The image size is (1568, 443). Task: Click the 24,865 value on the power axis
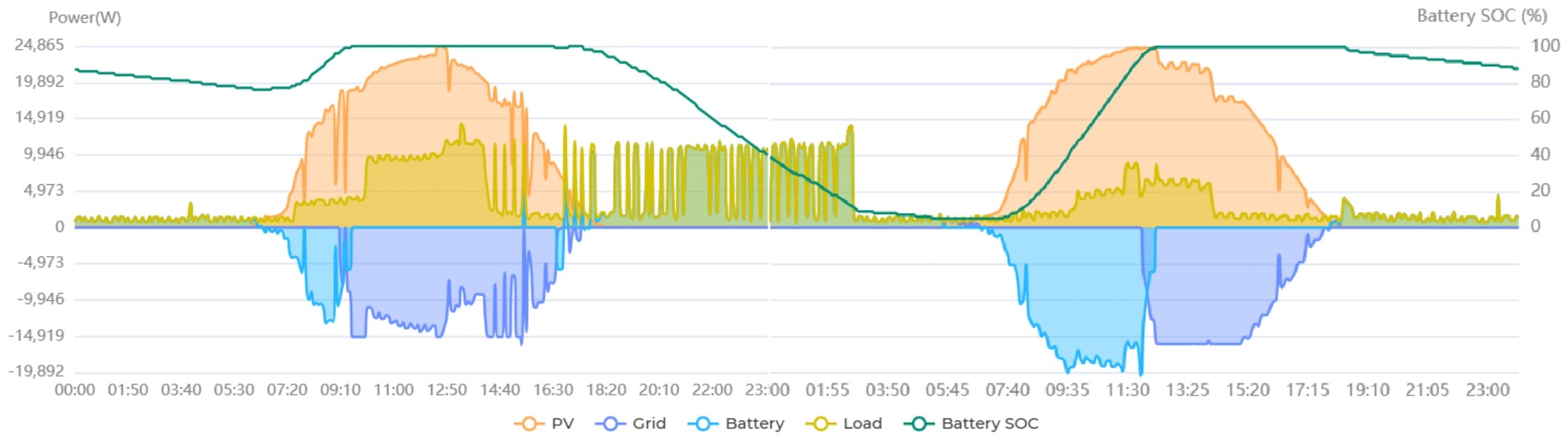pyautogui.click(x=39, y=45)
